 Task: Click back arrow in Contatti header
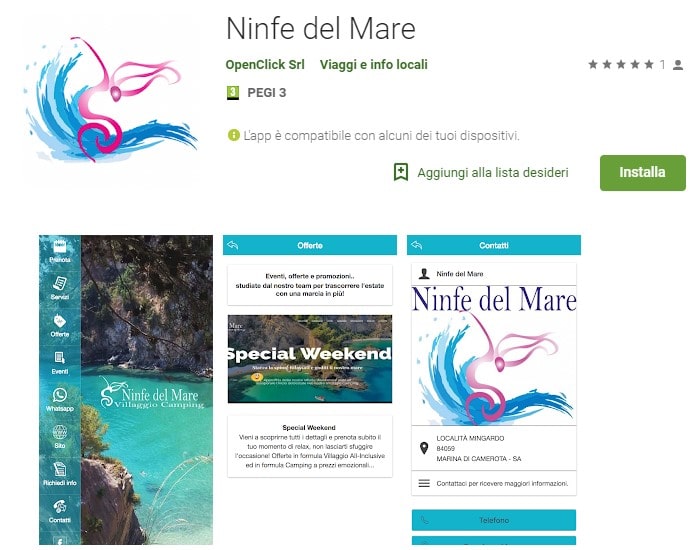pyautogui.click(x=417, y=245)
